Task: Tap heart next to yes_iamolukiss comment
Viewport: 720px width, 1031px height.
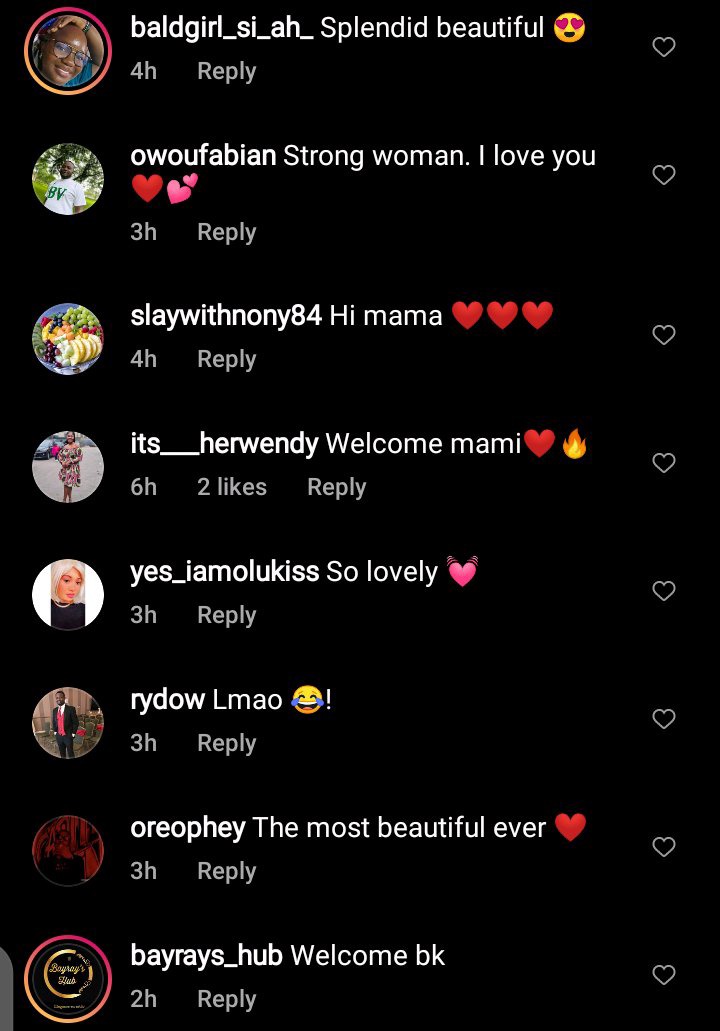Action: click(663, 590)
